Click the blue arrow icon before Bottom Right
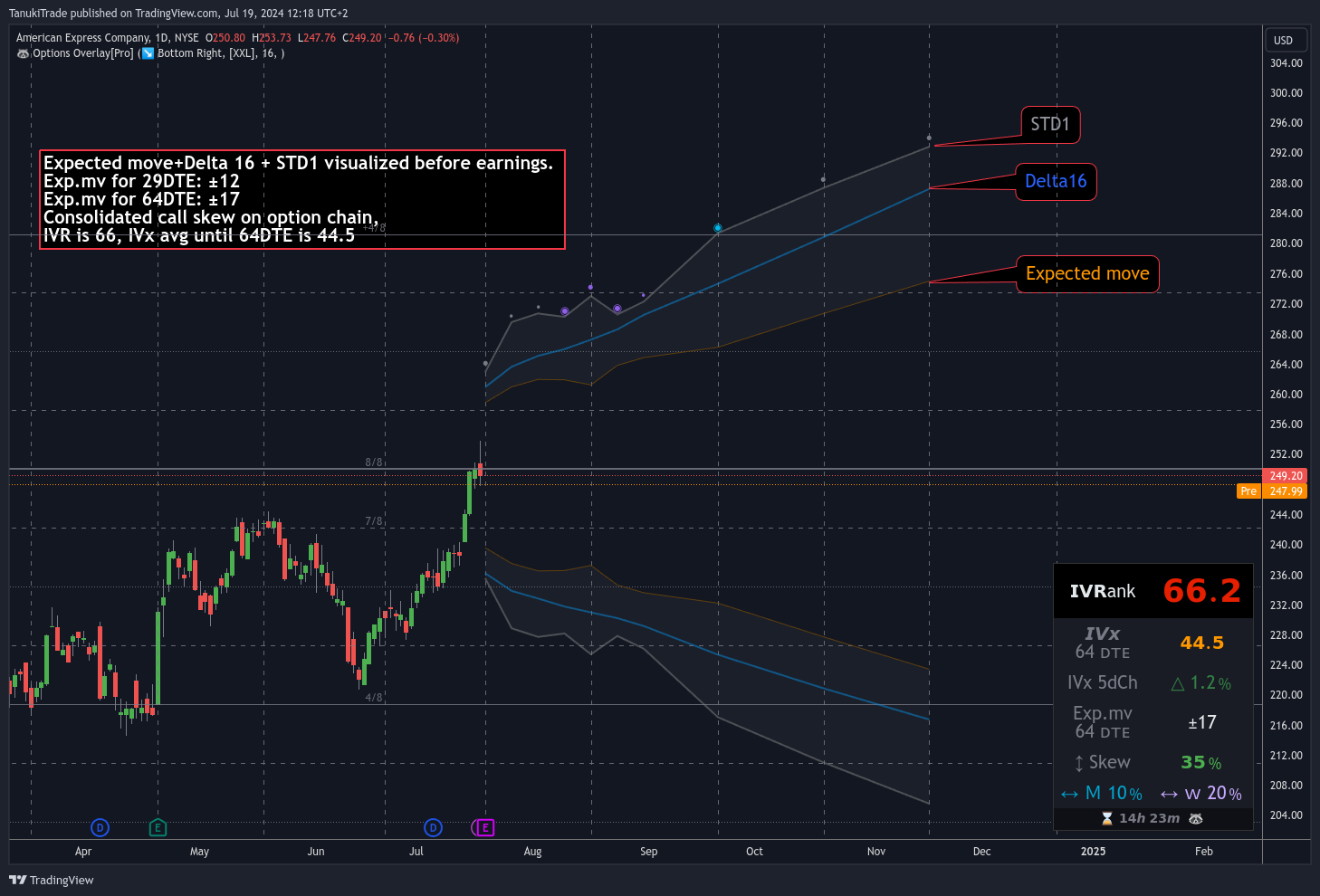This screenshot has width=1320, height=896. [148, 53]
